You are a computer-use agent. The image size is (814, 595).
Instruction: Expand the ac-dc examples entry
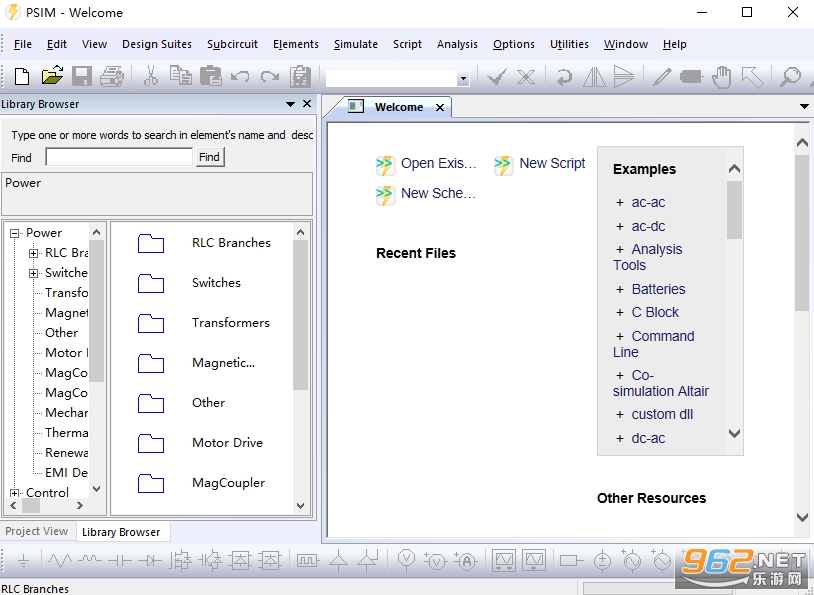click(619, 226)
